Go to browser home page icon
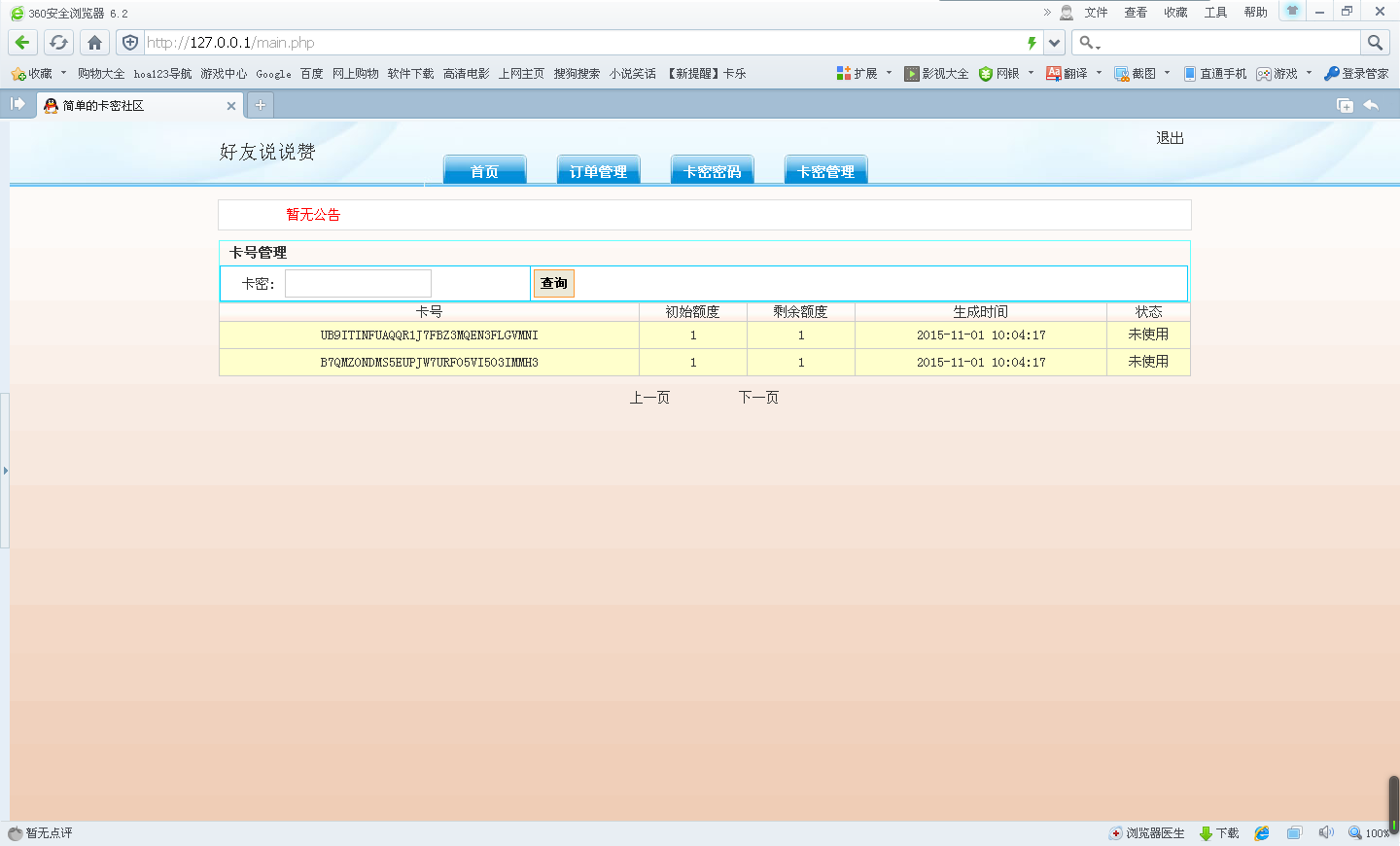1400x846 pixels. tap(94, 43)
